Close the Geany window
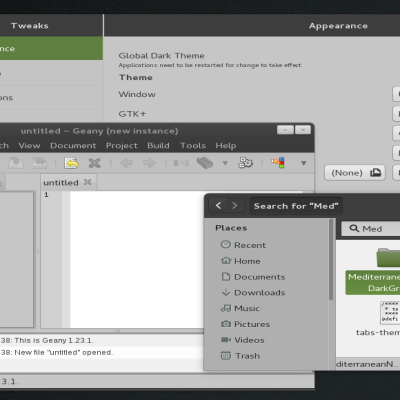 [303, 130]
